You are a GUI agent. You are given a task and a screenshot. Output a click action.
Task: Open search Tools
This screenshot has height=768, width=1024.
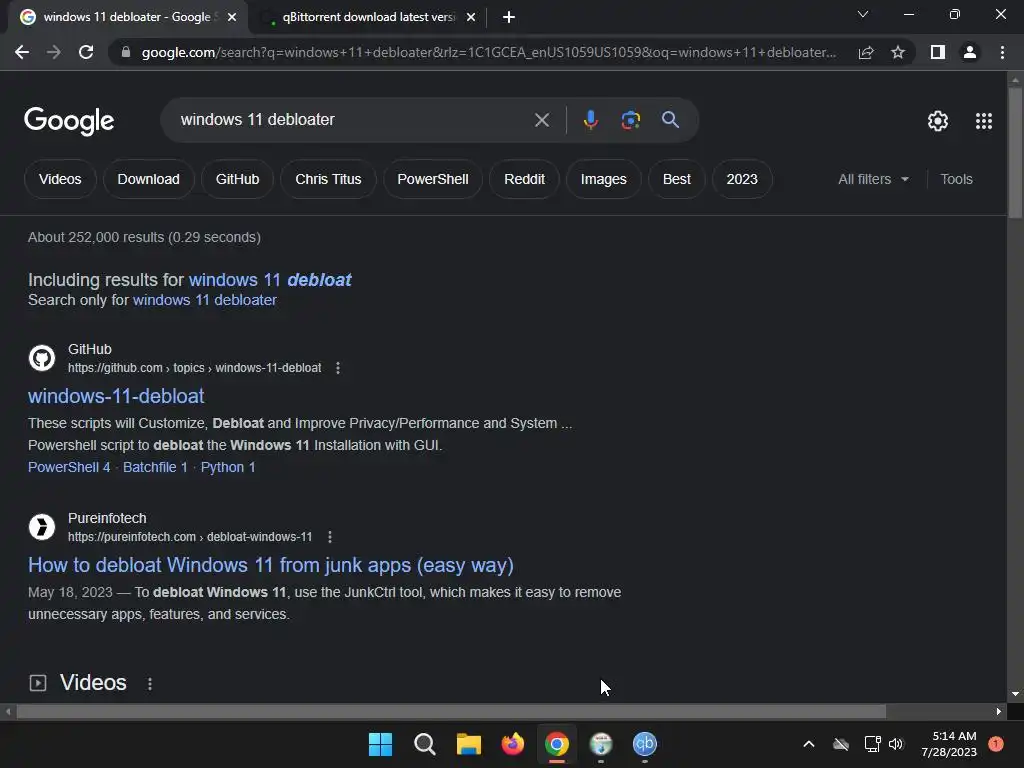tap(956, 179)
